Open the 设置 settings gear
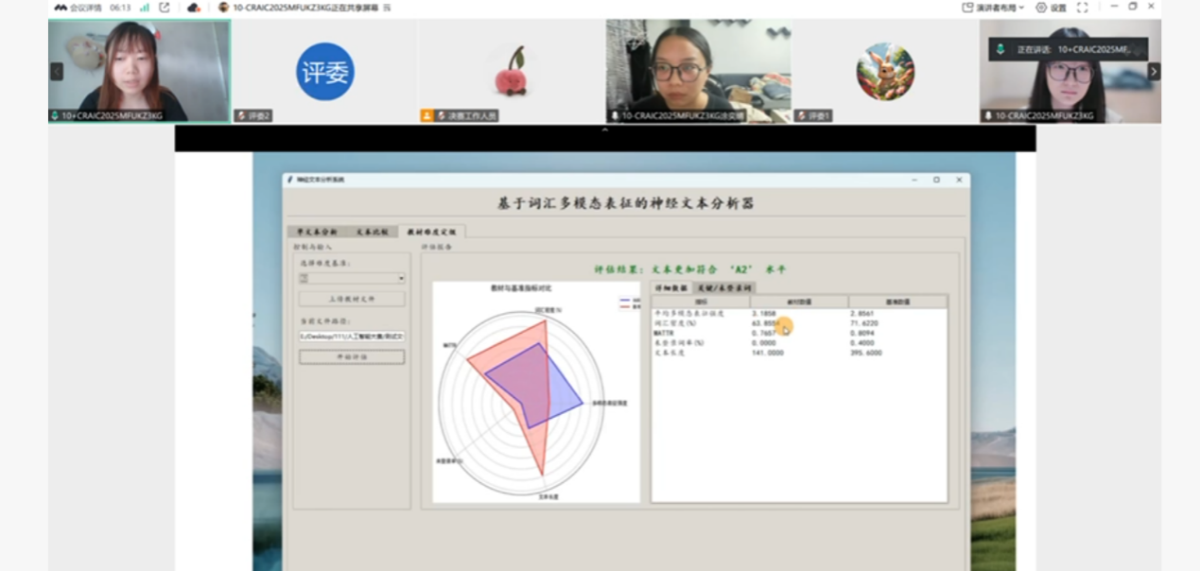The width and height of the screenshot is (1200, 571). 1051,7
